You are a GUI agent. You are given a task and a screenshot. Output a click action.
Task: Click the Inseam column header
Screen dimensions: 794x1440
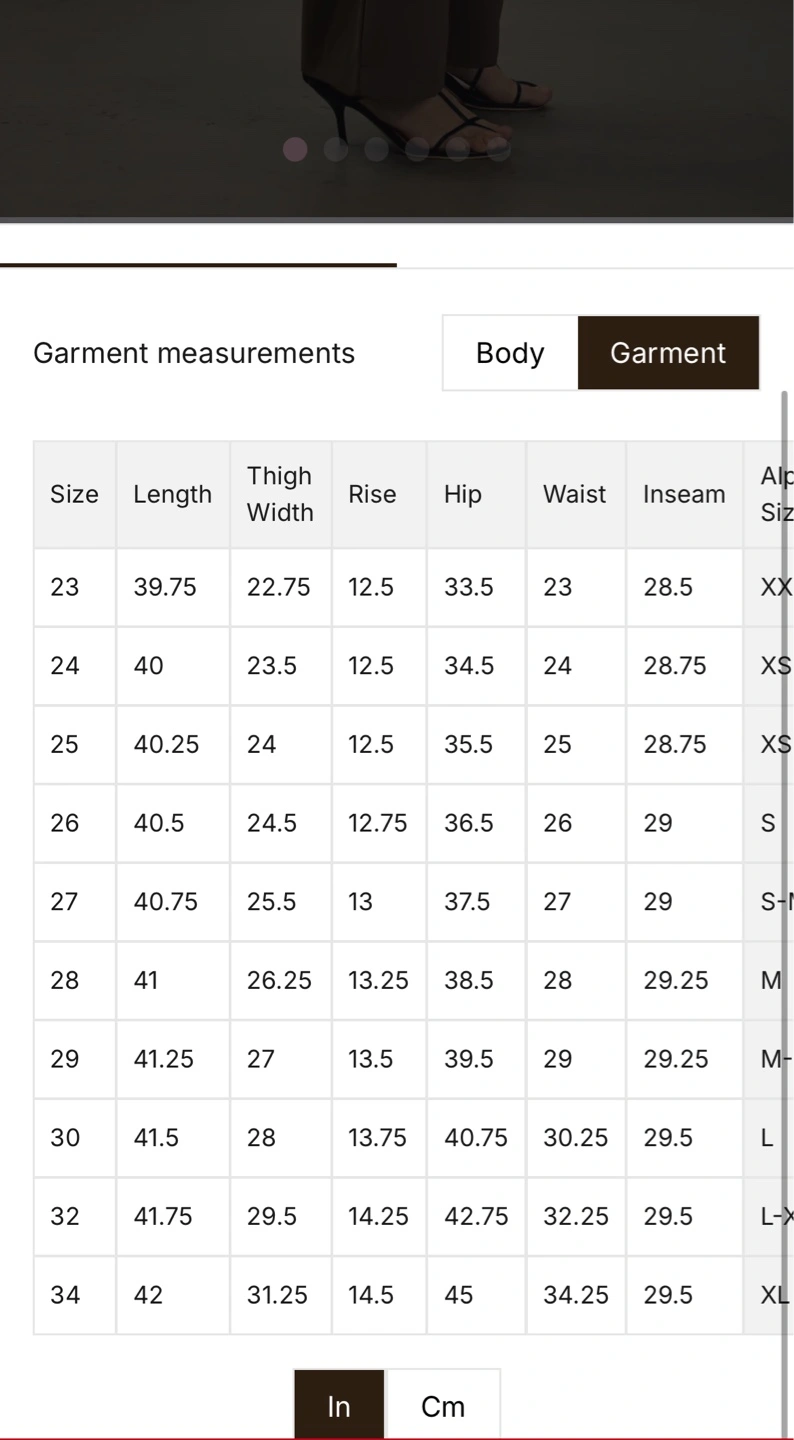(x=684, y=494)
